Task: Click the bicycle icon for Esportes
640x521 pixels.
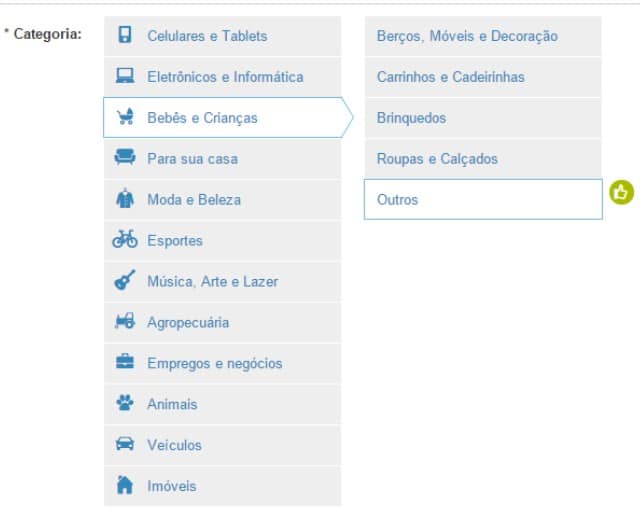Action: point(125,240)
